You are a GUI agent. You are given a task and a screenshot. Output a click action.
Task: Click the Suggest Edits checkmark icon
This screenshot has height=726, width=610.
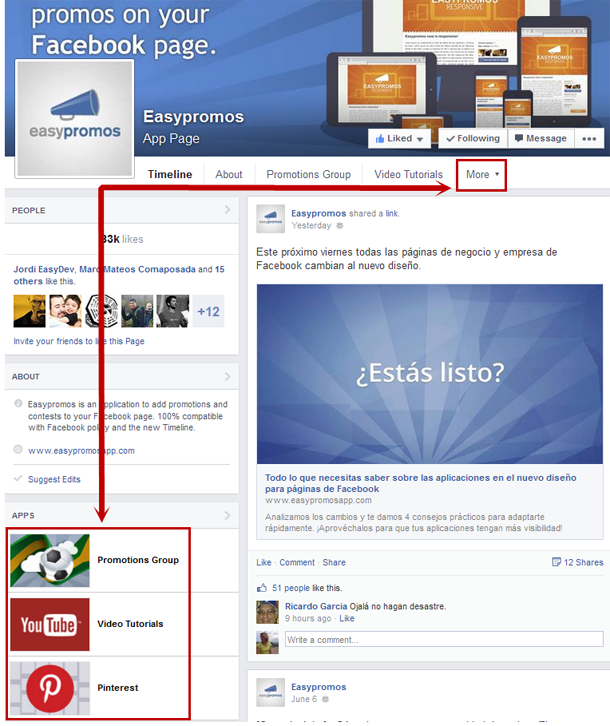tap(18, 478)
